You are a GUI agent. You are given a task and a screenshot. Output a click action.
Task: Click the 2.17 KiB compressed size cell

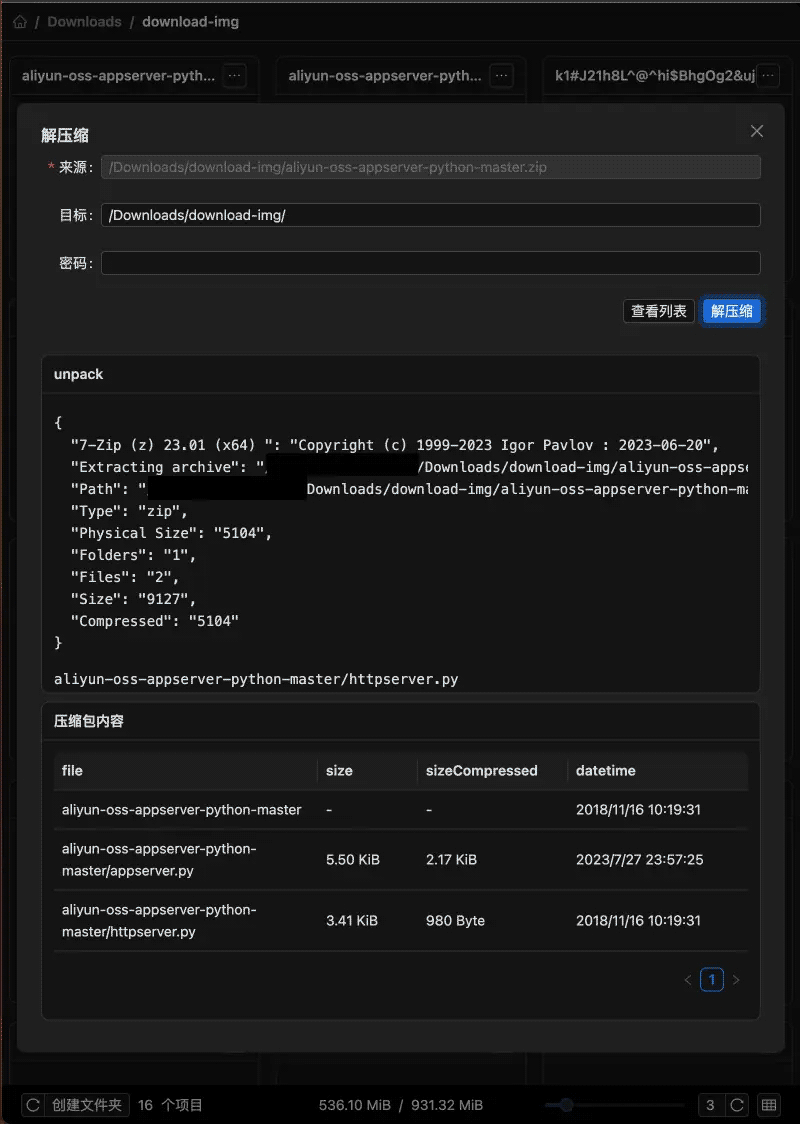click(x=492, y=859)
